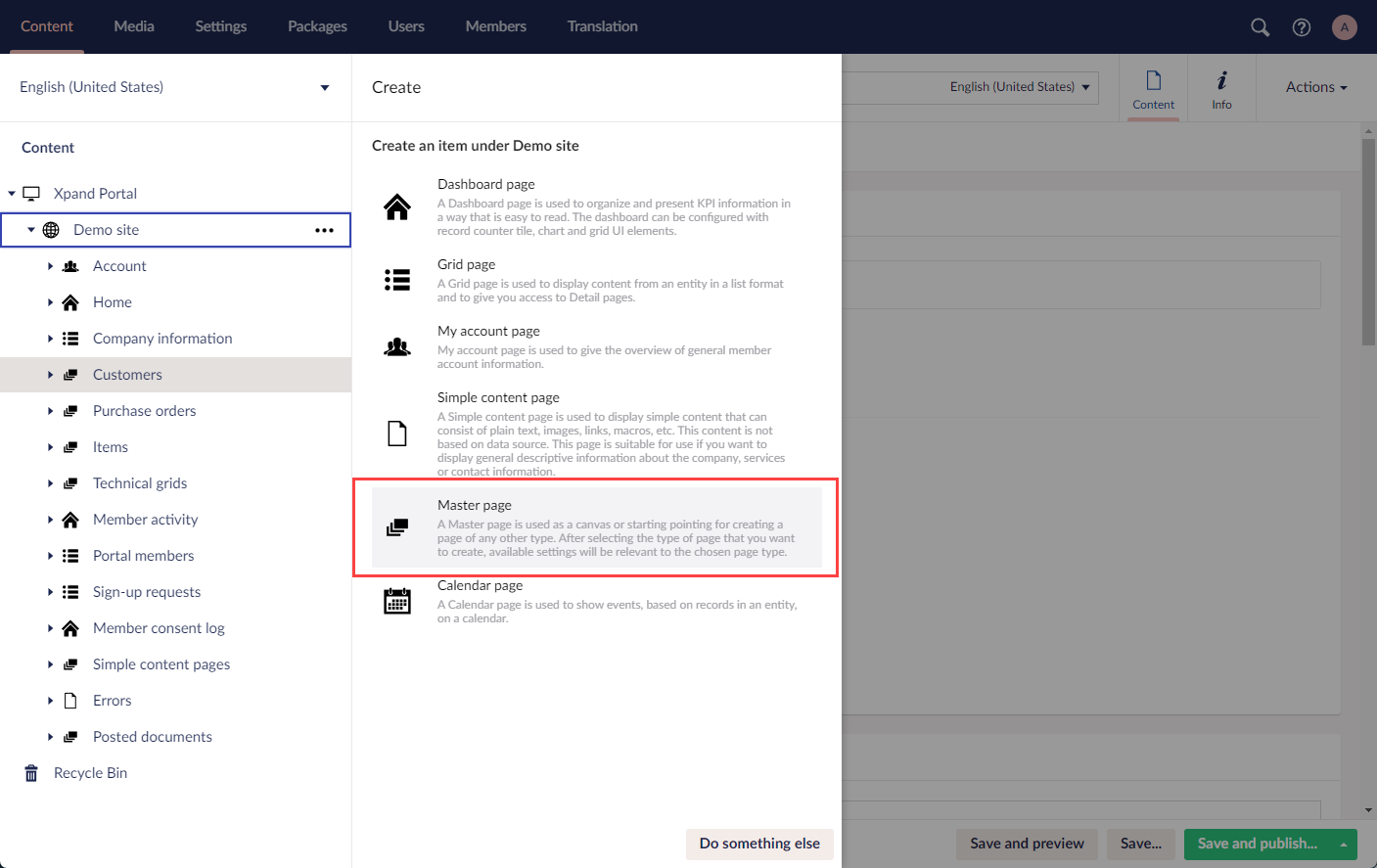1377x868 pixels.
Task: Click the Demo site globe icon
Action: [x=51, y=230]
